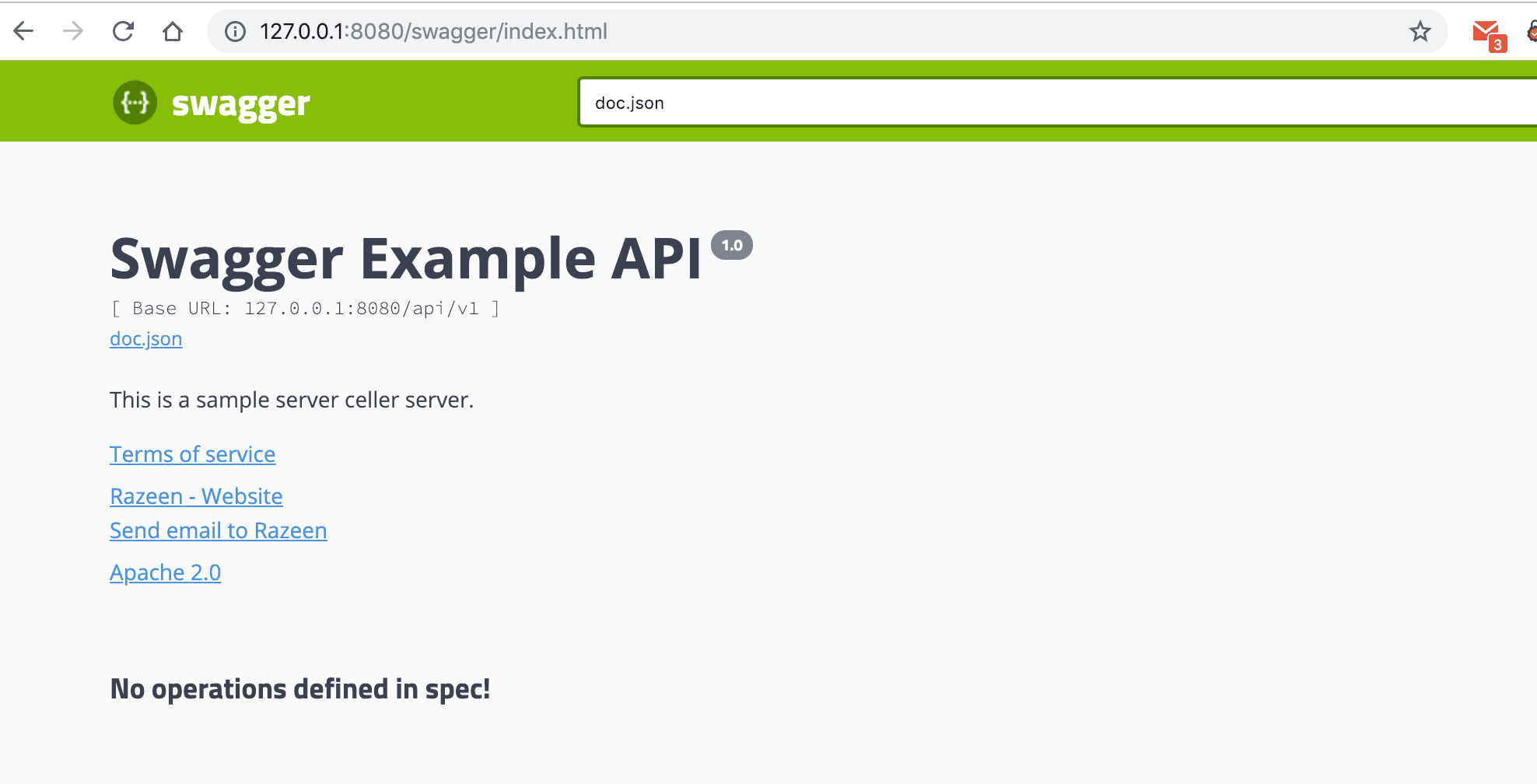This screenshot has height=784, width=1537.
Task: Click the Swagger logo icon
Action: [x=135, y=103]
